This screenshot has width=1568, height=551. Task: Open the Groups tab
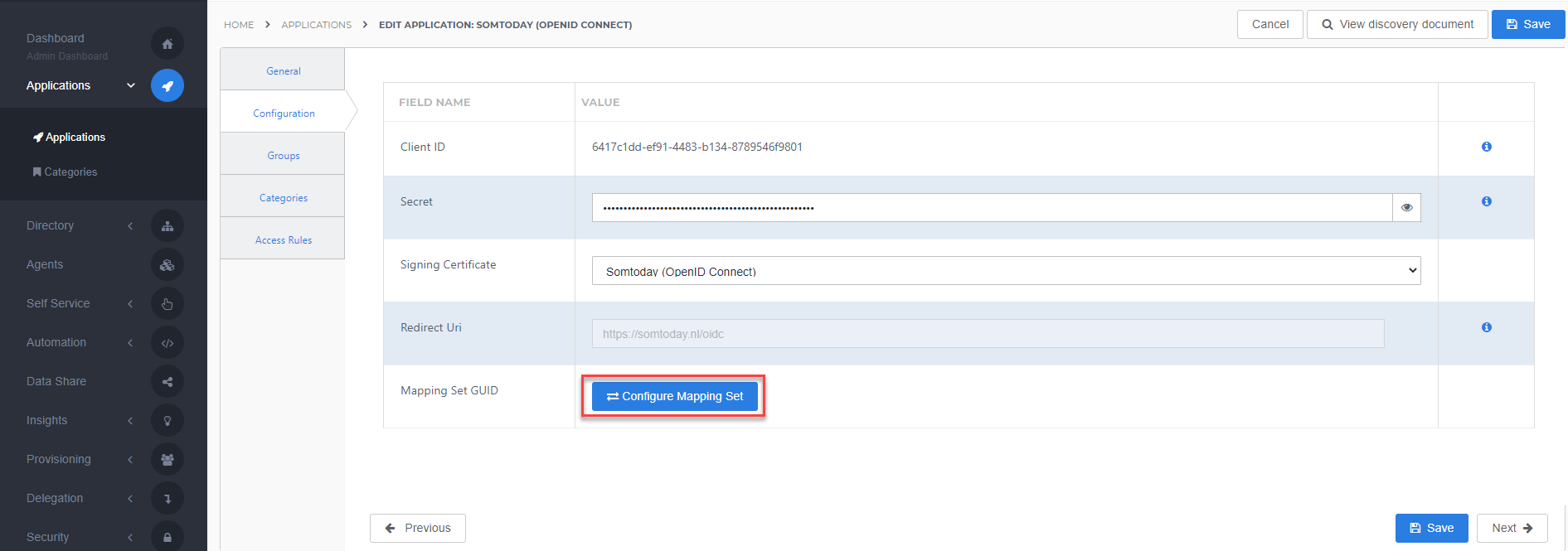point(283,154)
